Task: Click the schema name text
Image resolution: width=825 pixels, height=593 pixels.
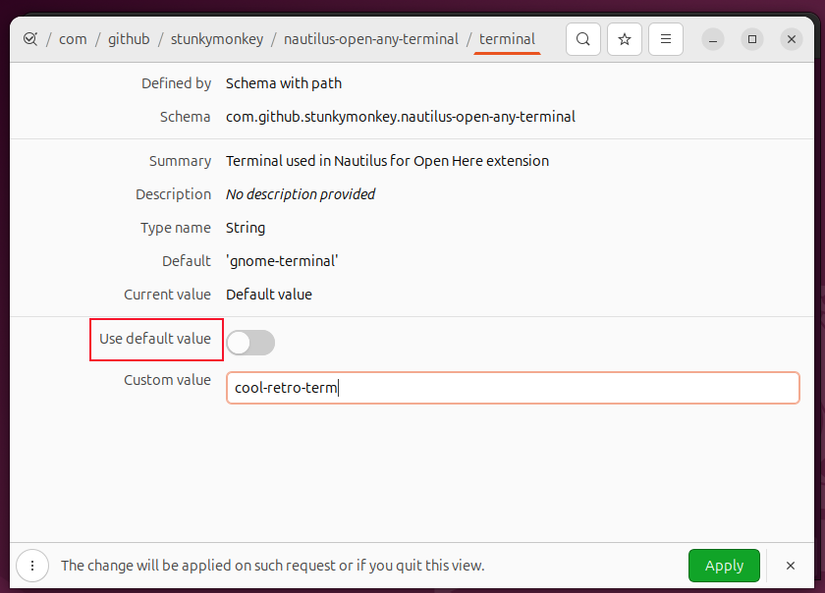Action: coord(400,117)
